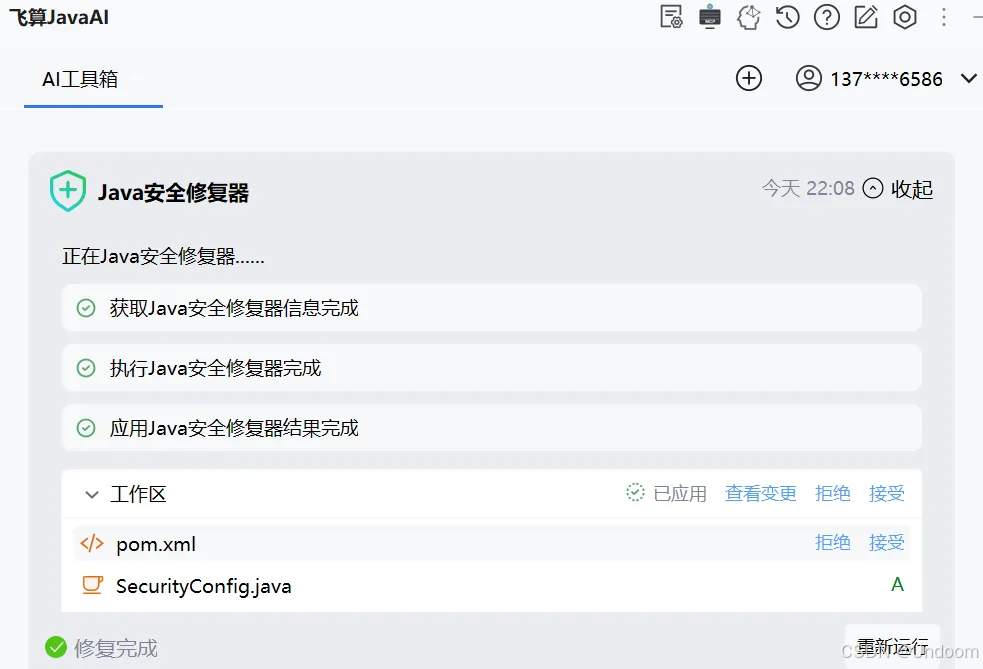The height and width of the screenshot is (669, 983).
Task: Reject changes for pom.xml
Action: 833,542
